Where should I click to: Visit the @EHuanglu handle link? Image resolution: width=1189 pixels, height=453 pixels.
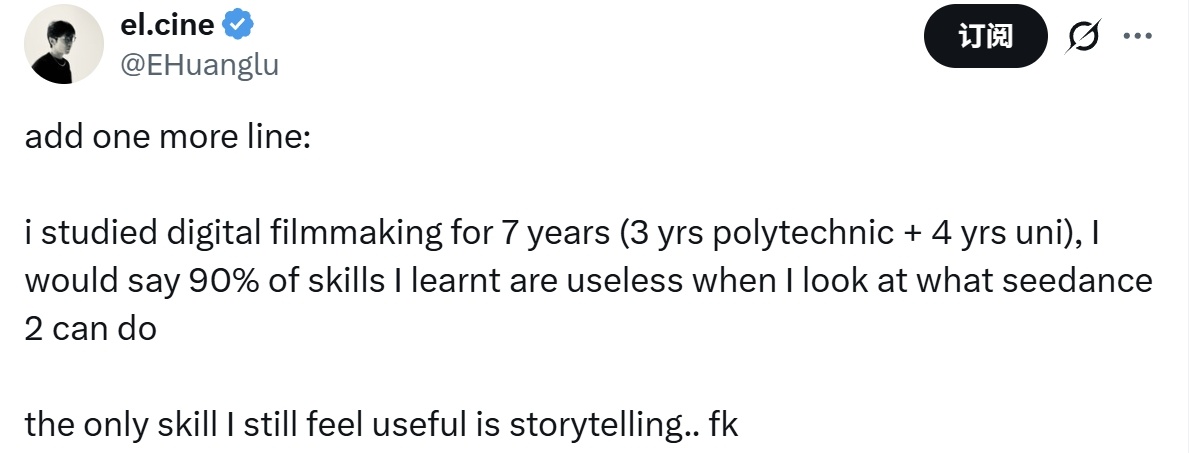click(199, 66)
